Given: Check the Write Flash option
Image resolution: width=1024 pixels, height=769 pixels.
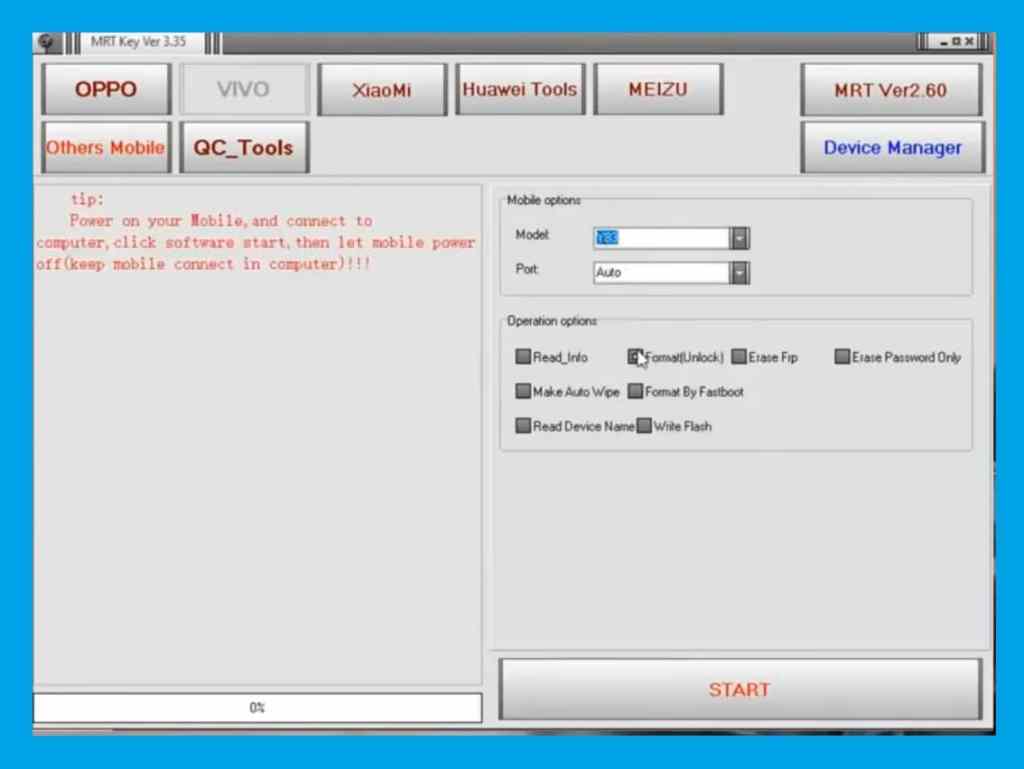Looking at the screenshot, I should 644,426.
